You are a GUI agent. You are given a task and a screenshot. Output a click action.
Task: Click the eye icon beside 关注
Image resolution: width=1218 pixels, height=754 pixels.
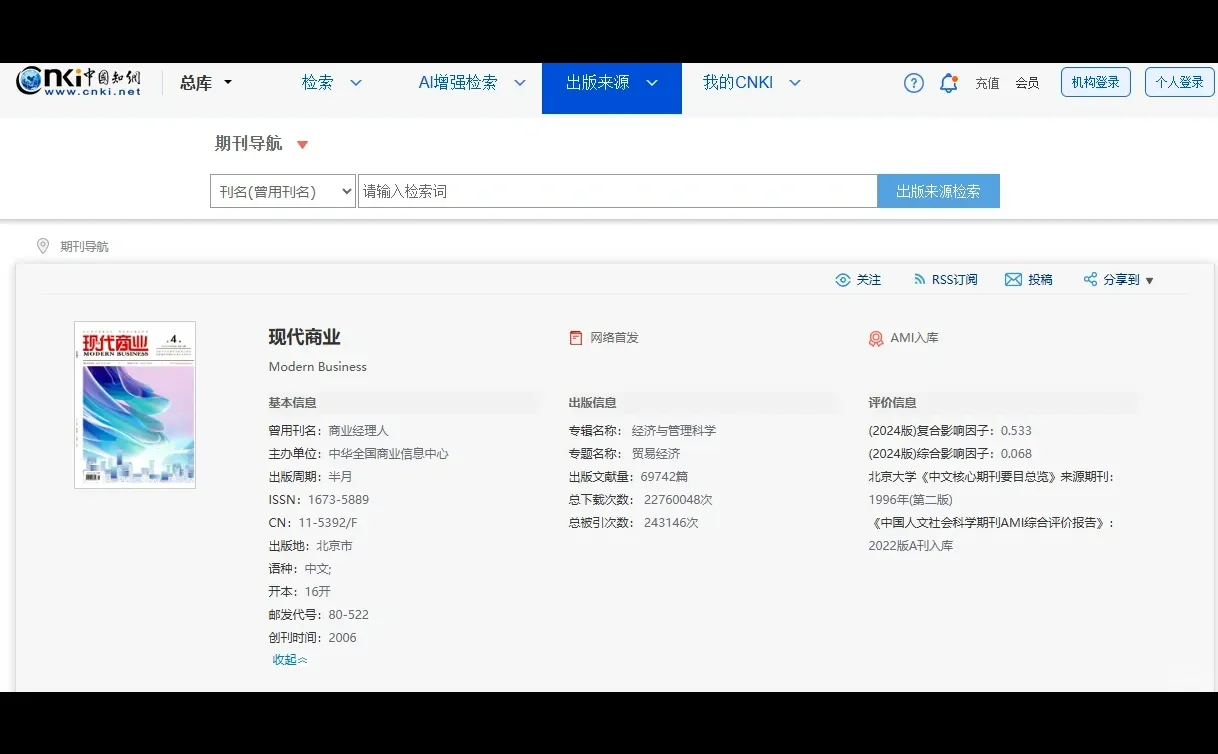click(x=843, y=280)
